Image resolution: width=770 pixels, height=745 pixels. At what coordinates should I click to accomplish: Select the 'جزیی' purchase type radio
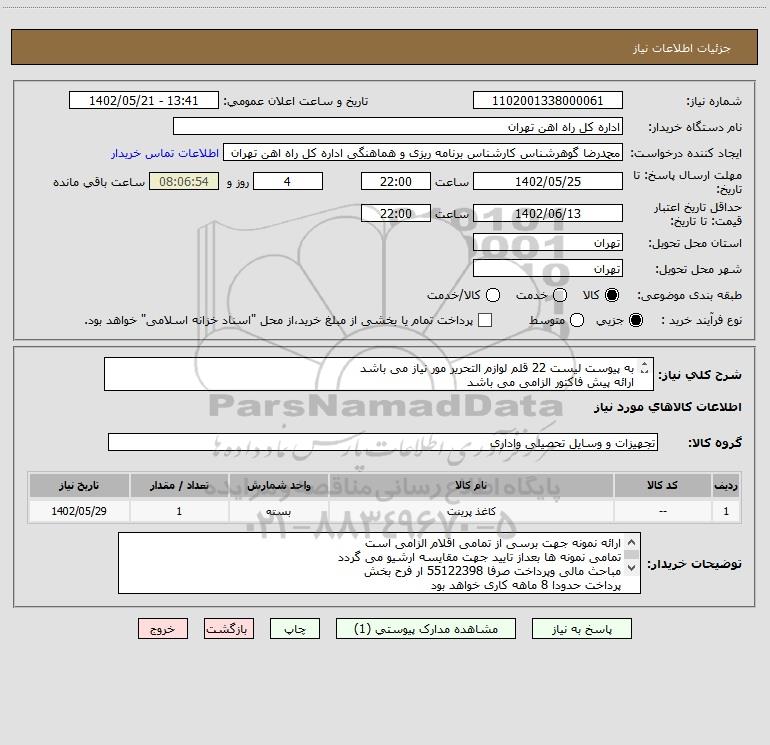(x=635, y=321)
